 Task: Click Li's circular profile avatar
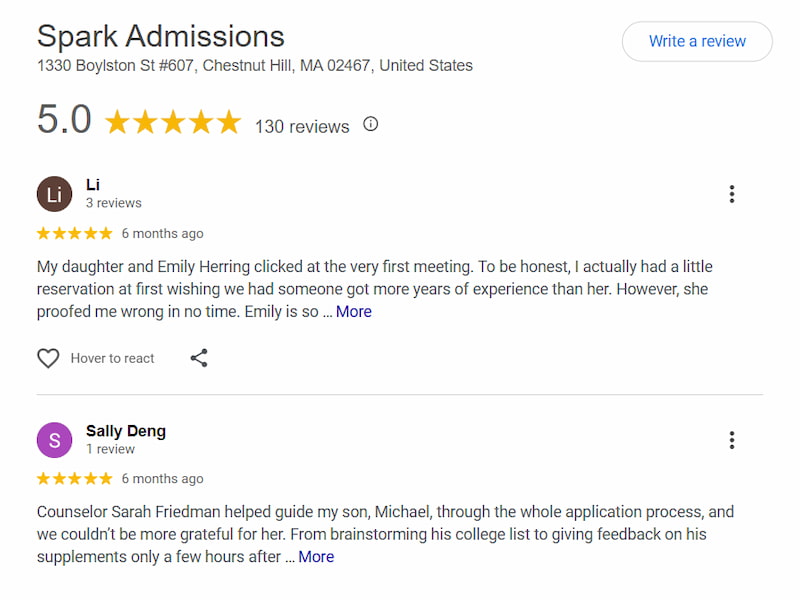(x=55, y=194)
